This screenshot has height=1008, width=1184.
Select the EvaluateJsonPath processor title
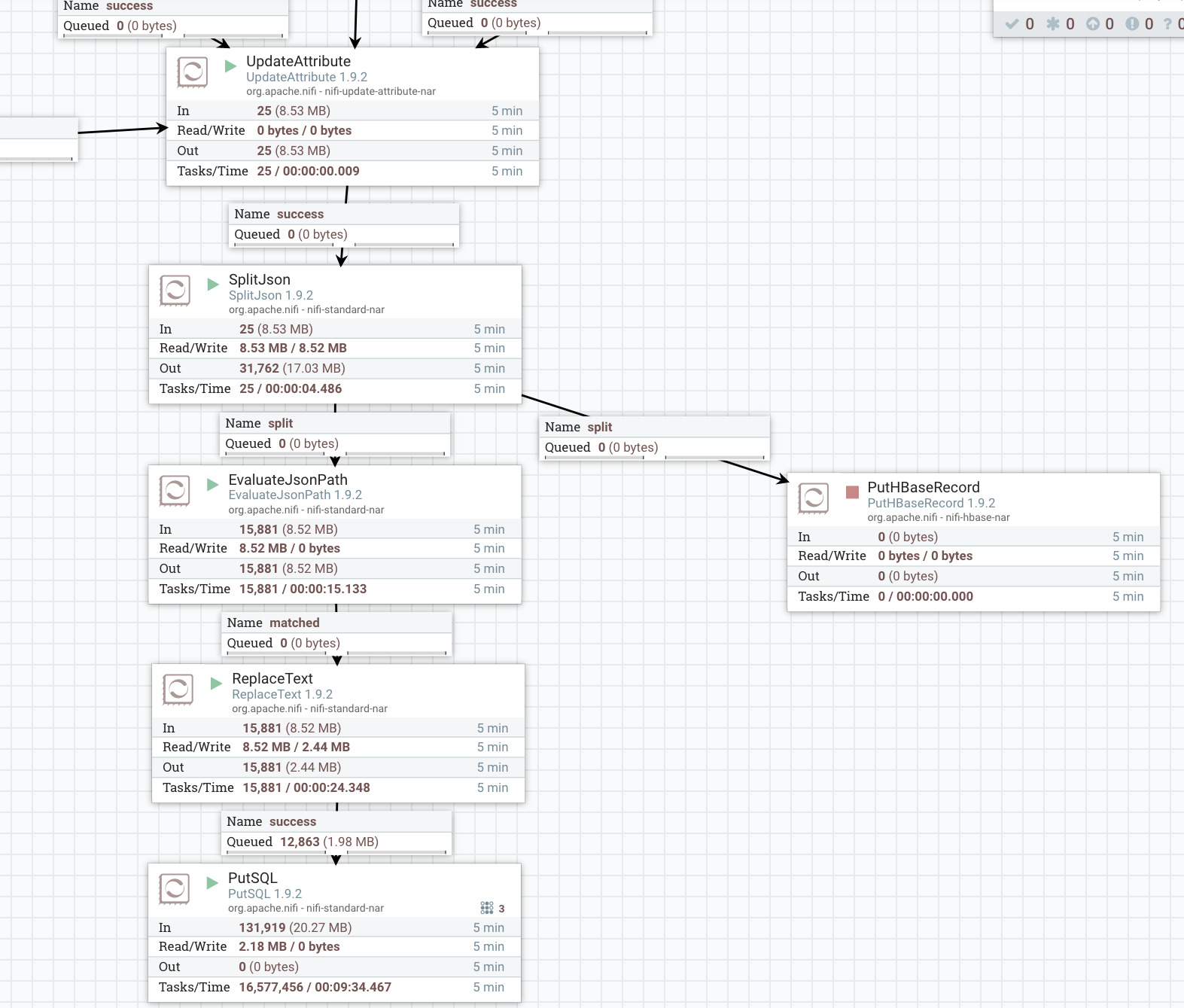(x=288, y=480)
